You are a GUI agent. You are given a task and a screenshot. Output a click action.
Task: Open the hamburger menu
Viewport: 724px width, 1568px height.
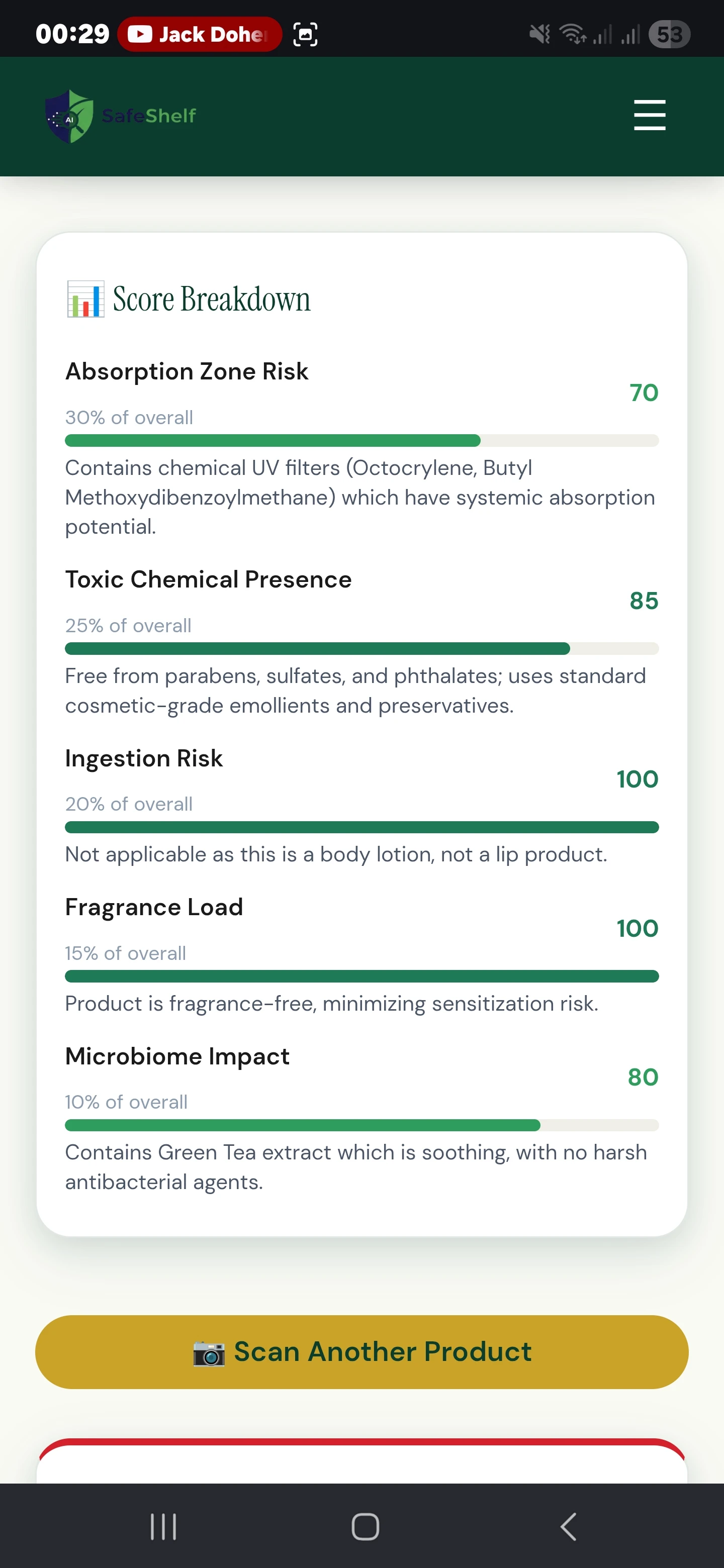click(x=649, y=115)
